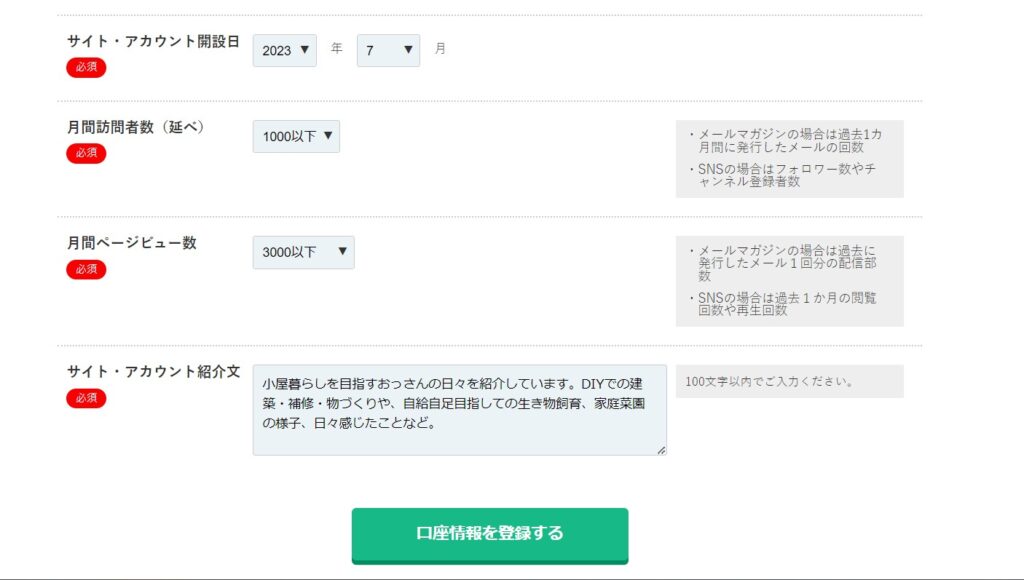1024x580 pixels.
Task: Open the 2023 year dropdown
Action: tap(285, 50)
